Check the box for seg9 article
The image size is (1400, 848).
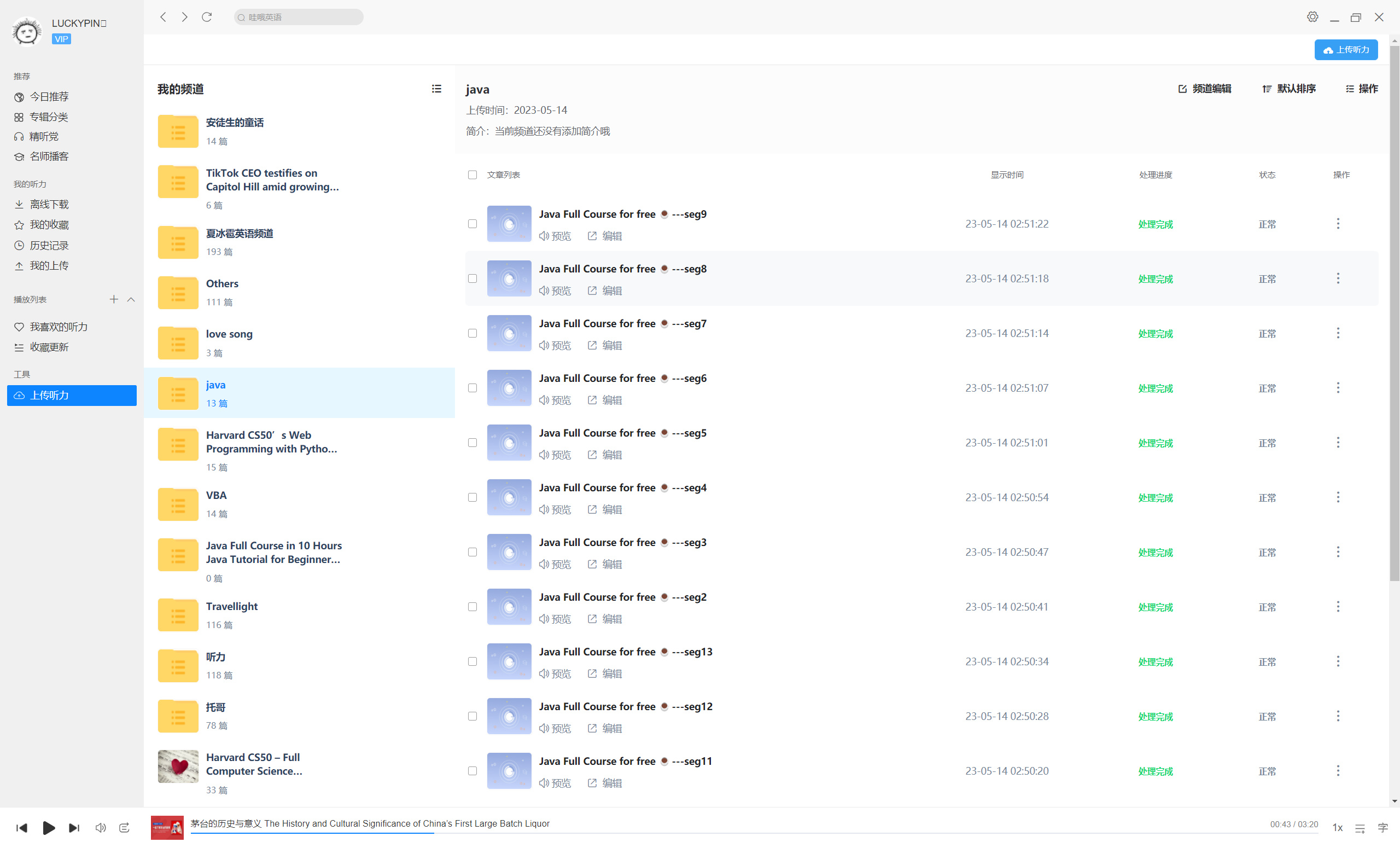point(472,224)
